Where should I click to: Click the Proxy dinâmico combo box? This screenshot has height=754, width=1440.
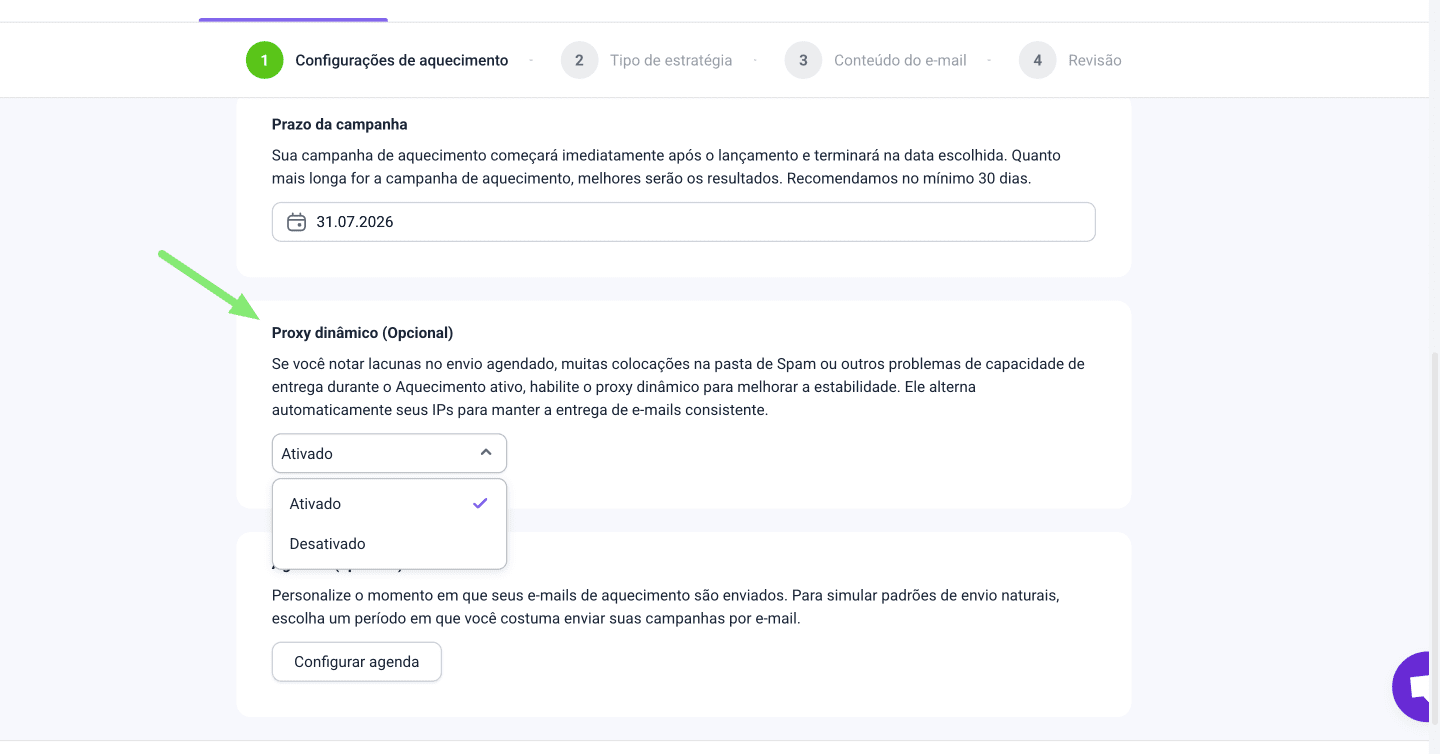(380, 453)
